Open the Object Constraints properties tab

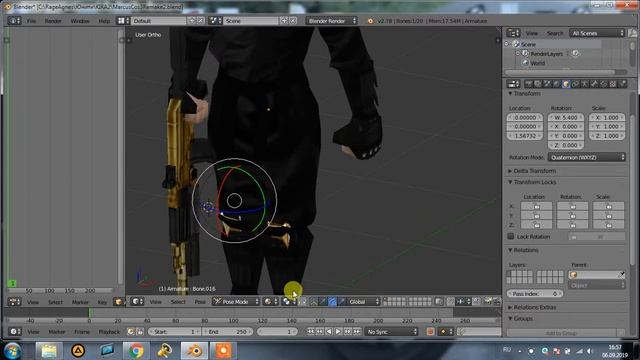point(576,84)
